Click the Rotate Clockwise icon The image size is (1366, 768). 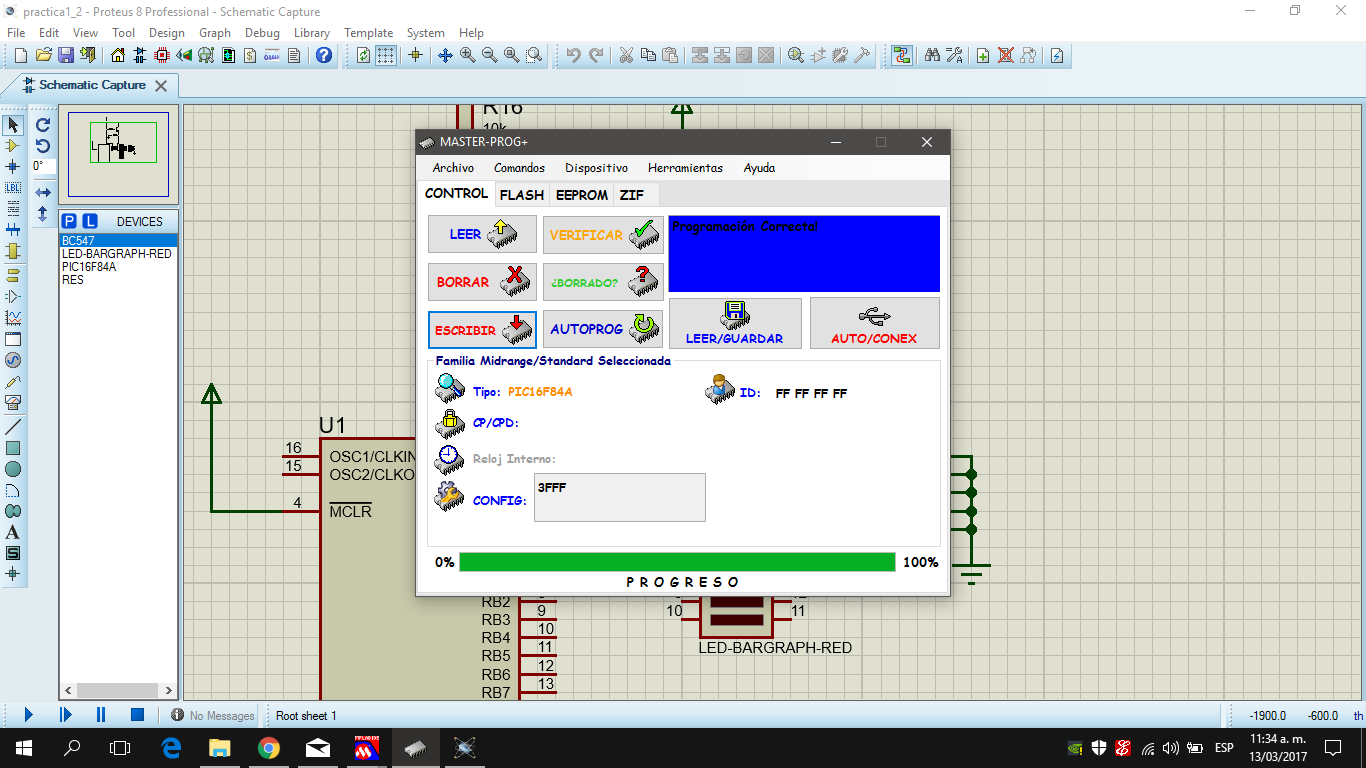point(43,125)
